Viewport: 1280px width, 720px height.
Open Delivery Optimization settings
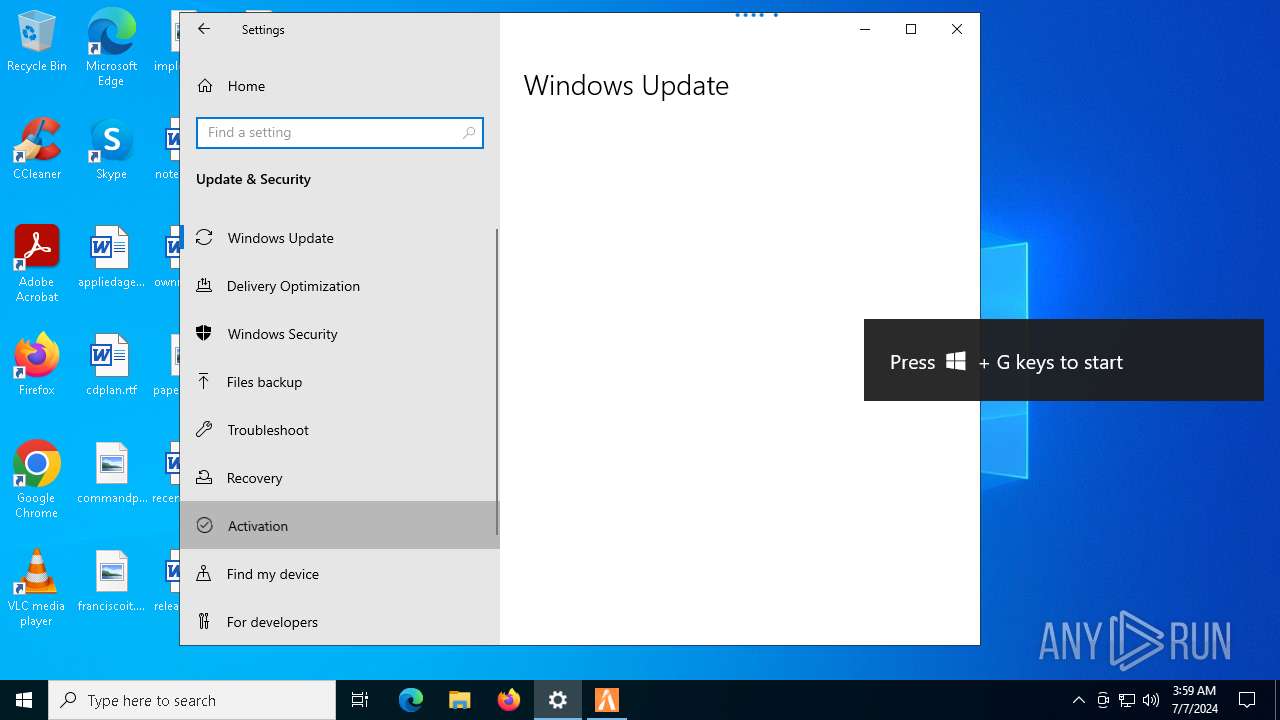tap(340, 286)
